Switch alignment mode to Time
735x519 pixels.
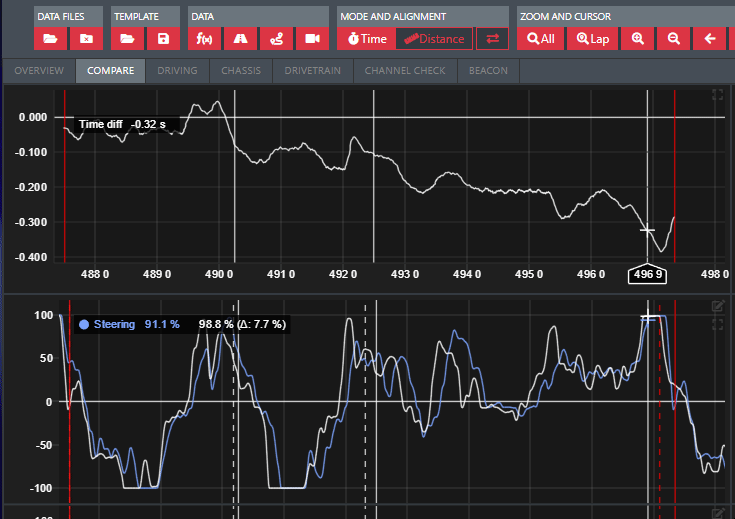tap(366, 39)
